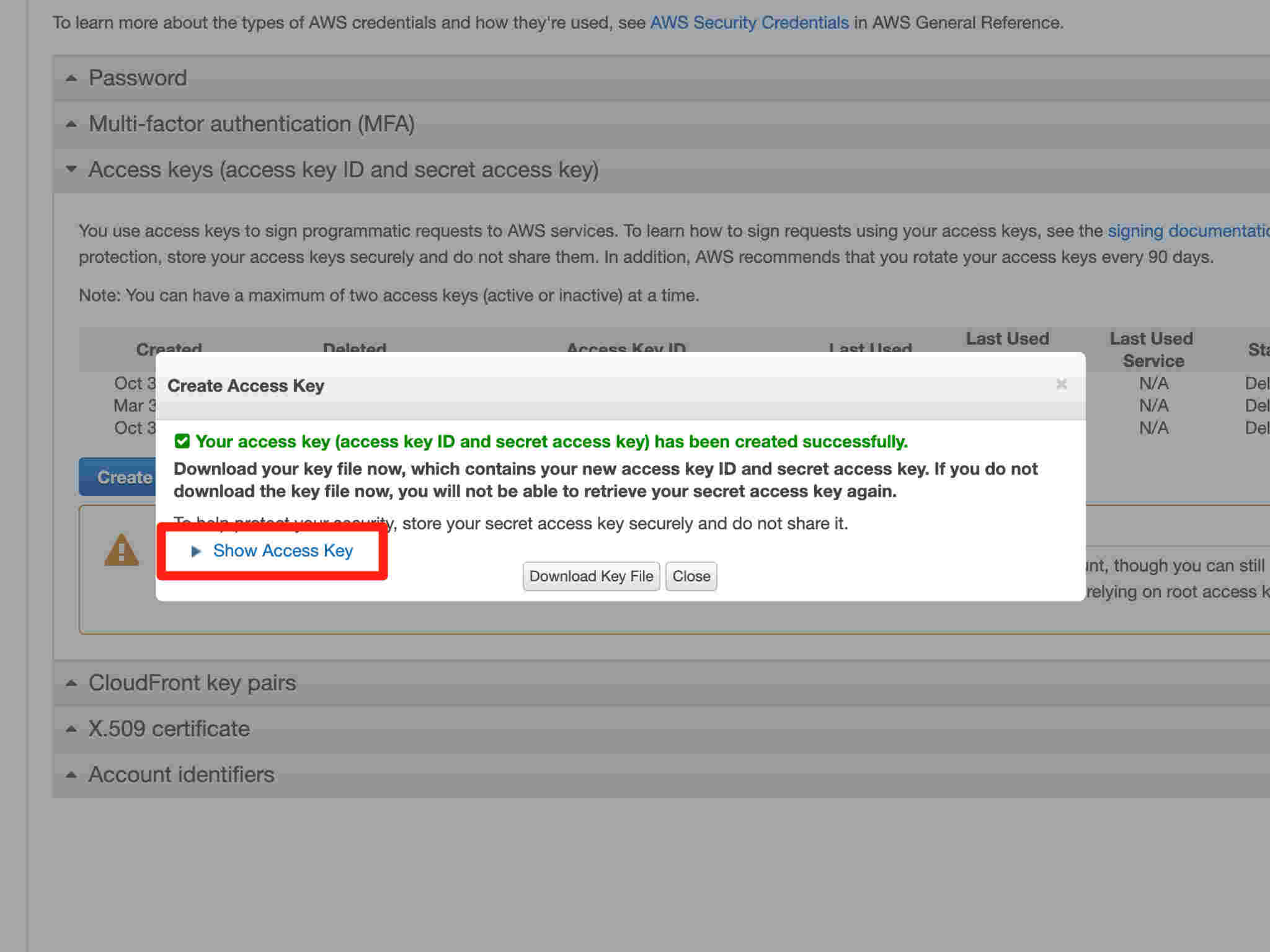Open AWS Security Credentials link
The image size is (1270, 952).
coord(749,23)
